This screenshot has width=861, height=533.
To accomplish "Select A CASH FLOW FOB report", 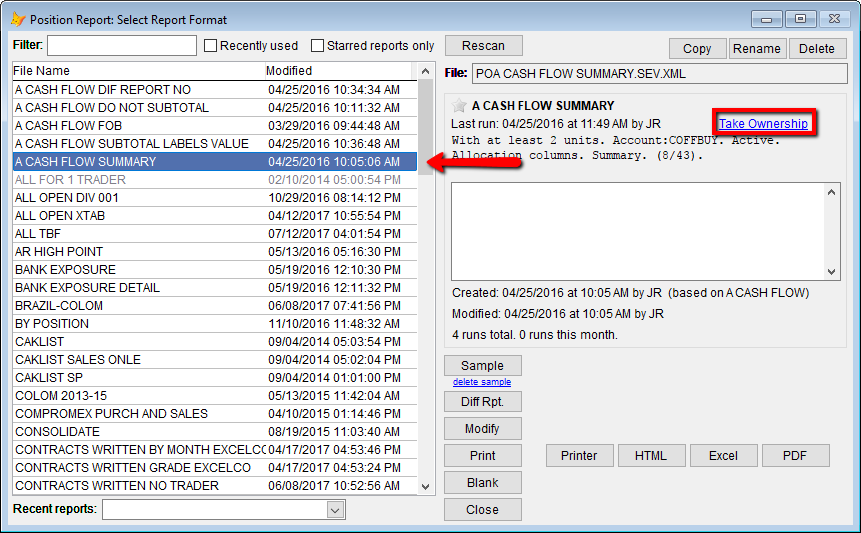I will click(215, 126).
